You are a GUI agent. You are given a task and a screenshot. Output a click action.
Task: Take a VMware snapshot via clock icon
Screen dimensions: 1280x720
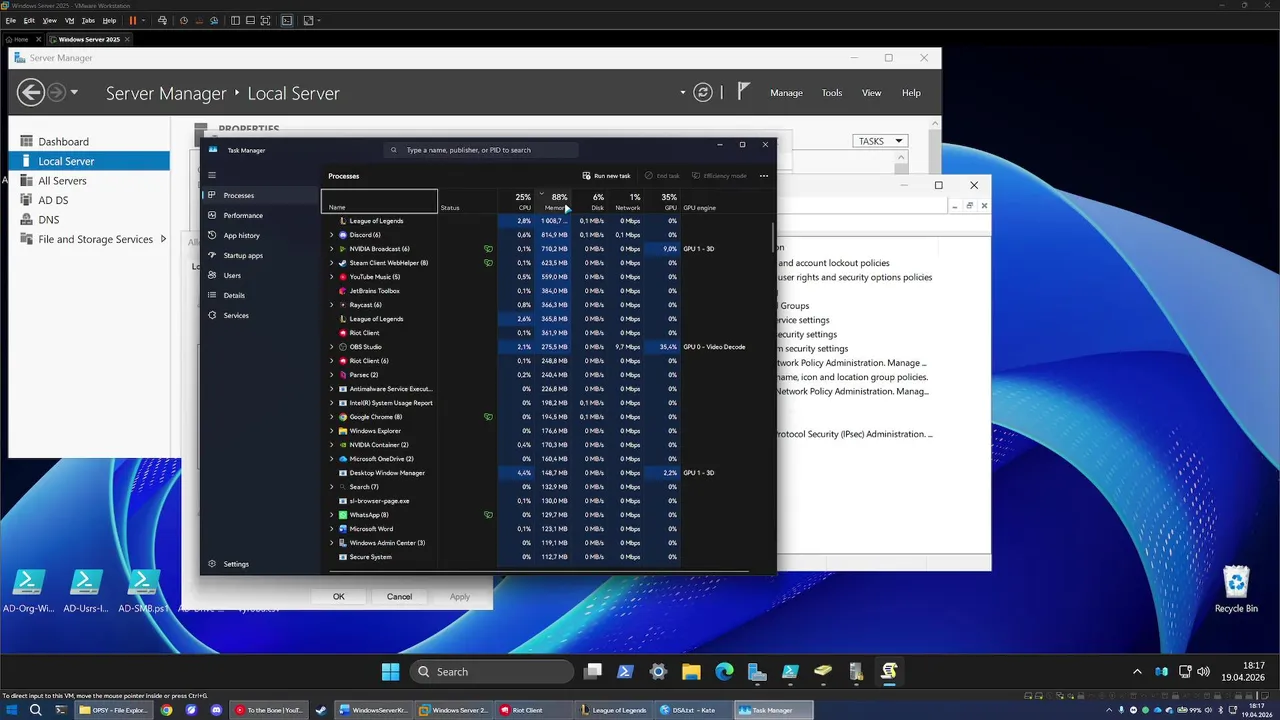pyautogui.click(x=184, y=20)
